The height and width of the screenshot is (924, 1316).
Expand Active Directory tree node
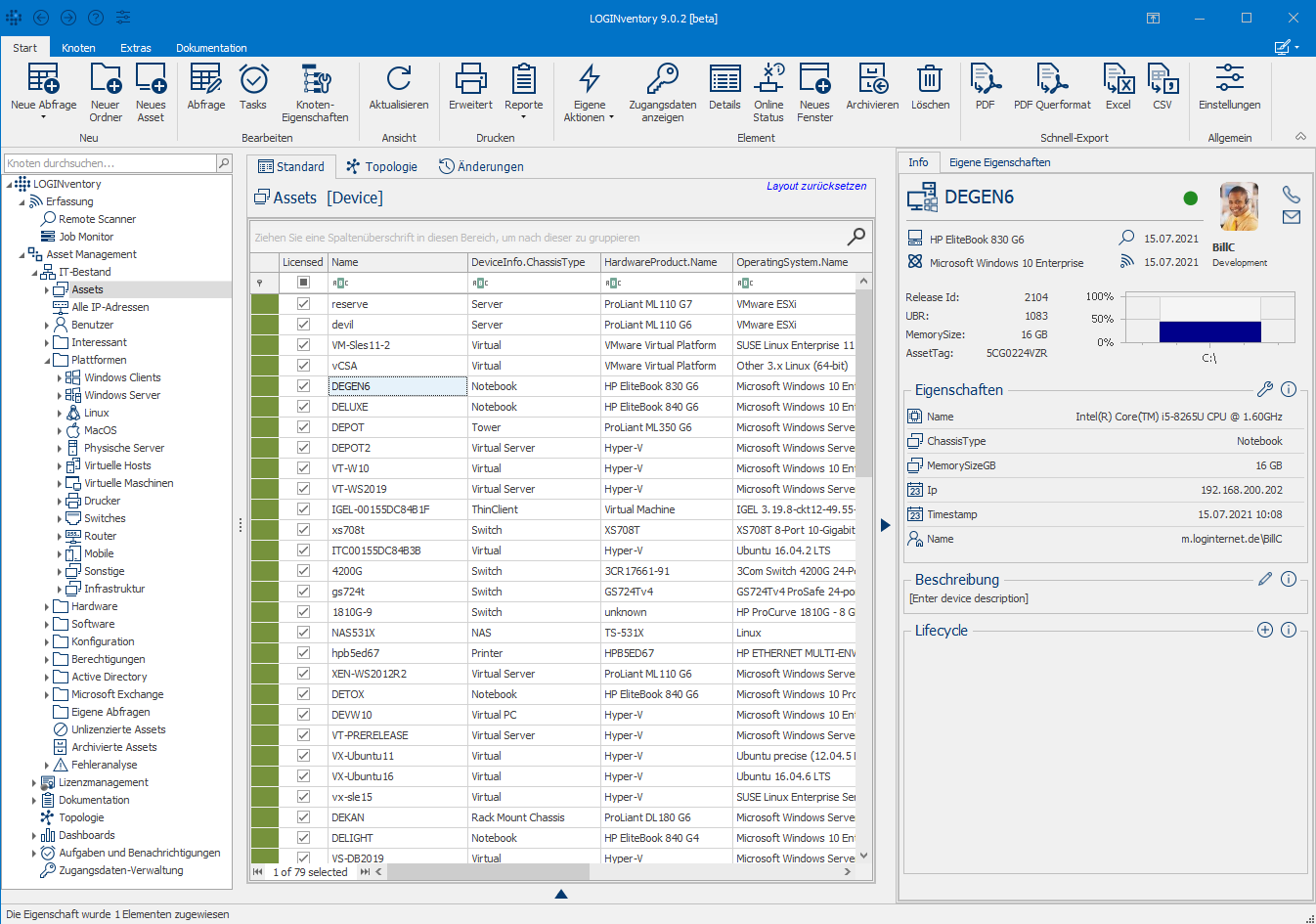point(47,677)
